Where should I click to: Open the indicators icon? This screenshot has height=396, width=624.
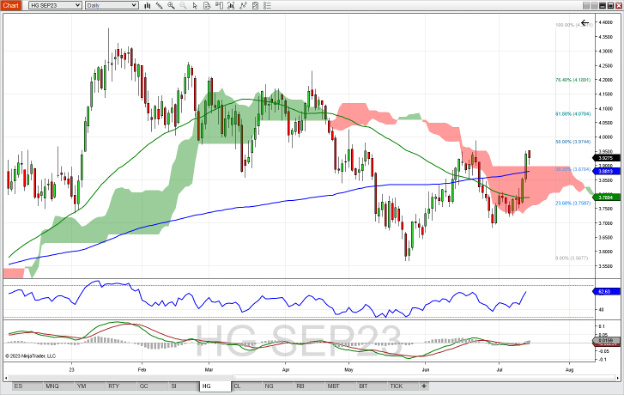coord(231,6)
